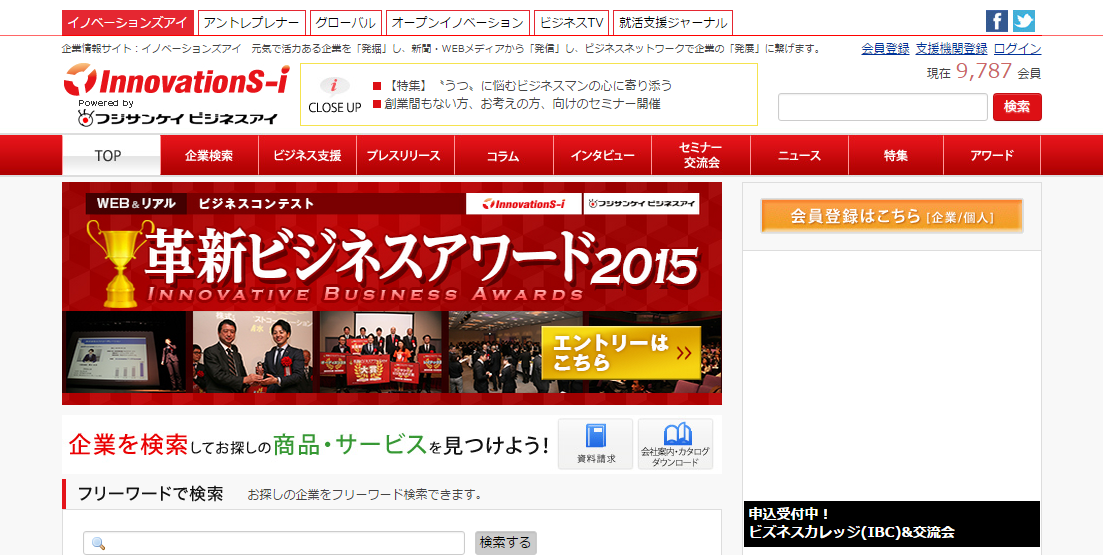This screenshot has width=1103, height=555.
Task: Click the TOP navigation item
Action: (111, 155)
